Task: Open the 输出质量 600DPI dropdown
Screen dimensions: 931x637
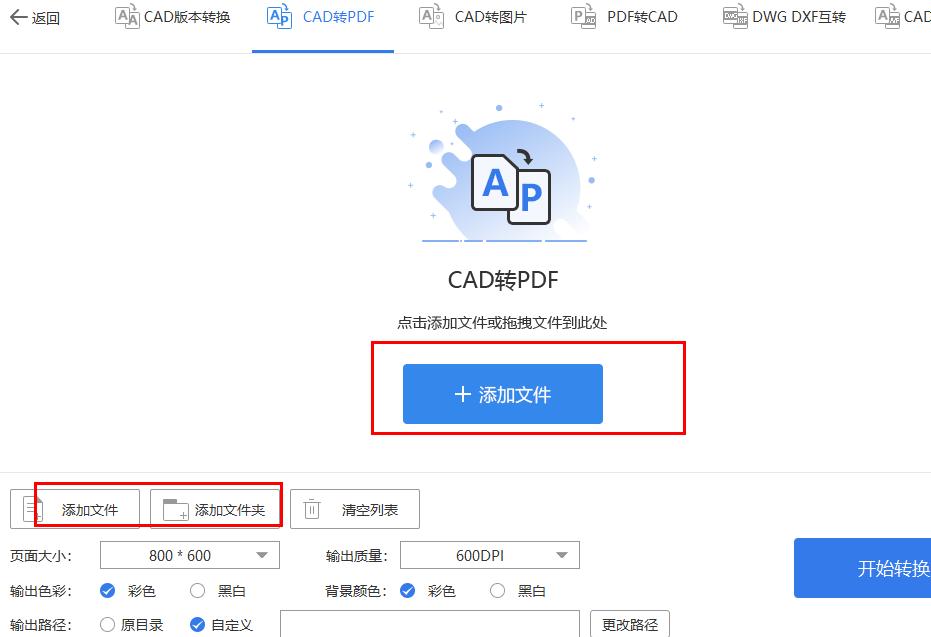Action: 490,556
